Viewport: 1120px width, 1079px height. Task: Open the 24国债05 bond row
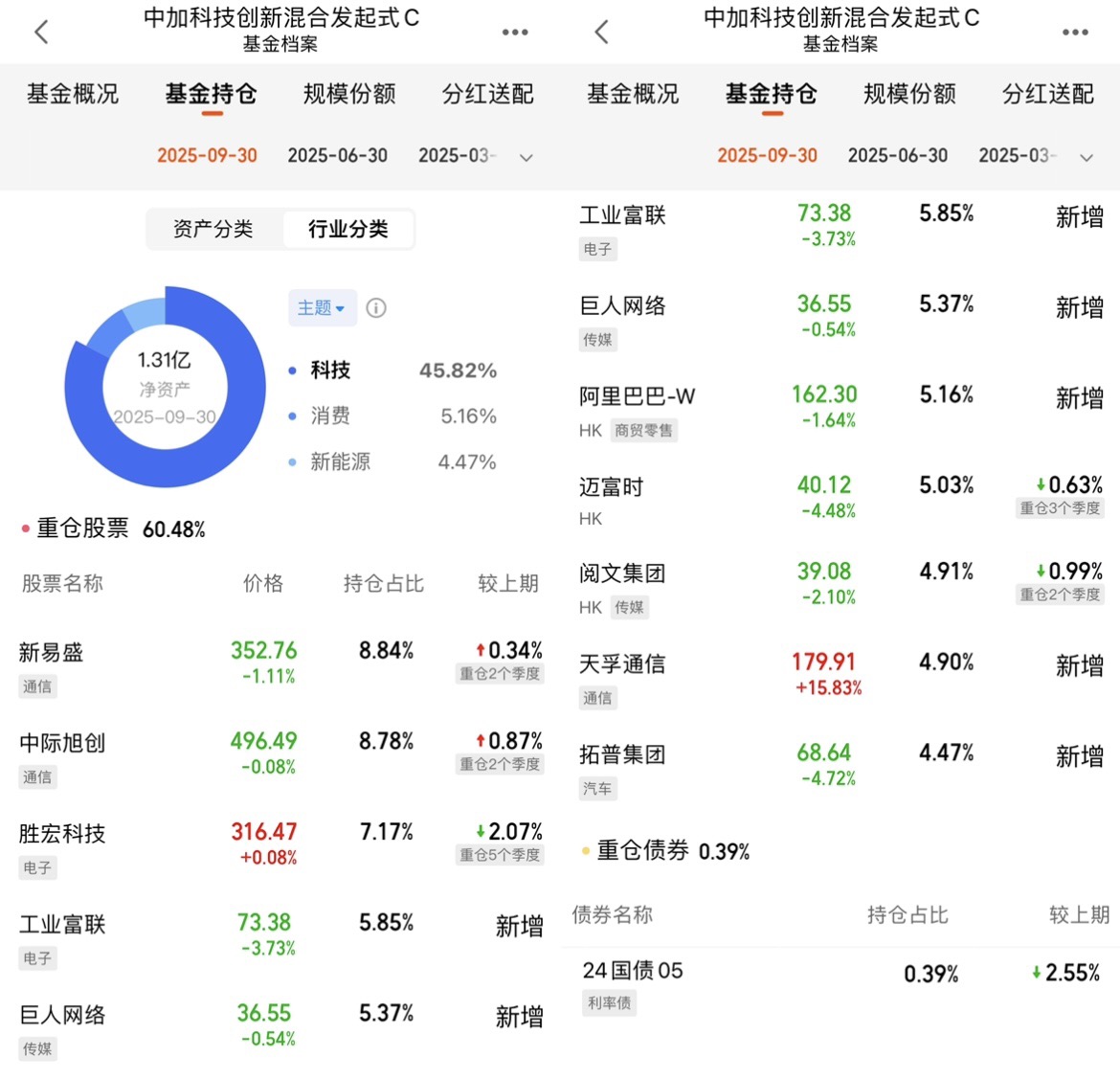pyautogui.click(x=841, y=987)
